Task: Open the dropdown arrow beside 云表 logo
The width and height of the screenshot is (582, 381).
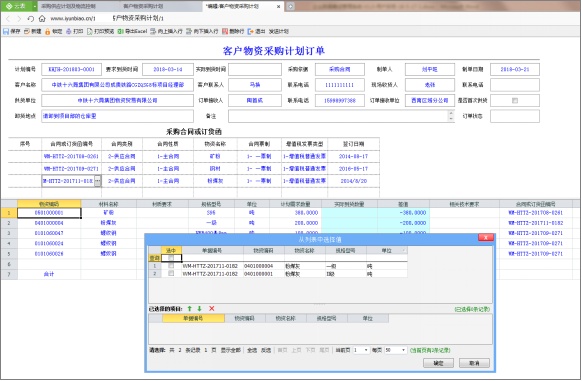Action: coord(35,6)
